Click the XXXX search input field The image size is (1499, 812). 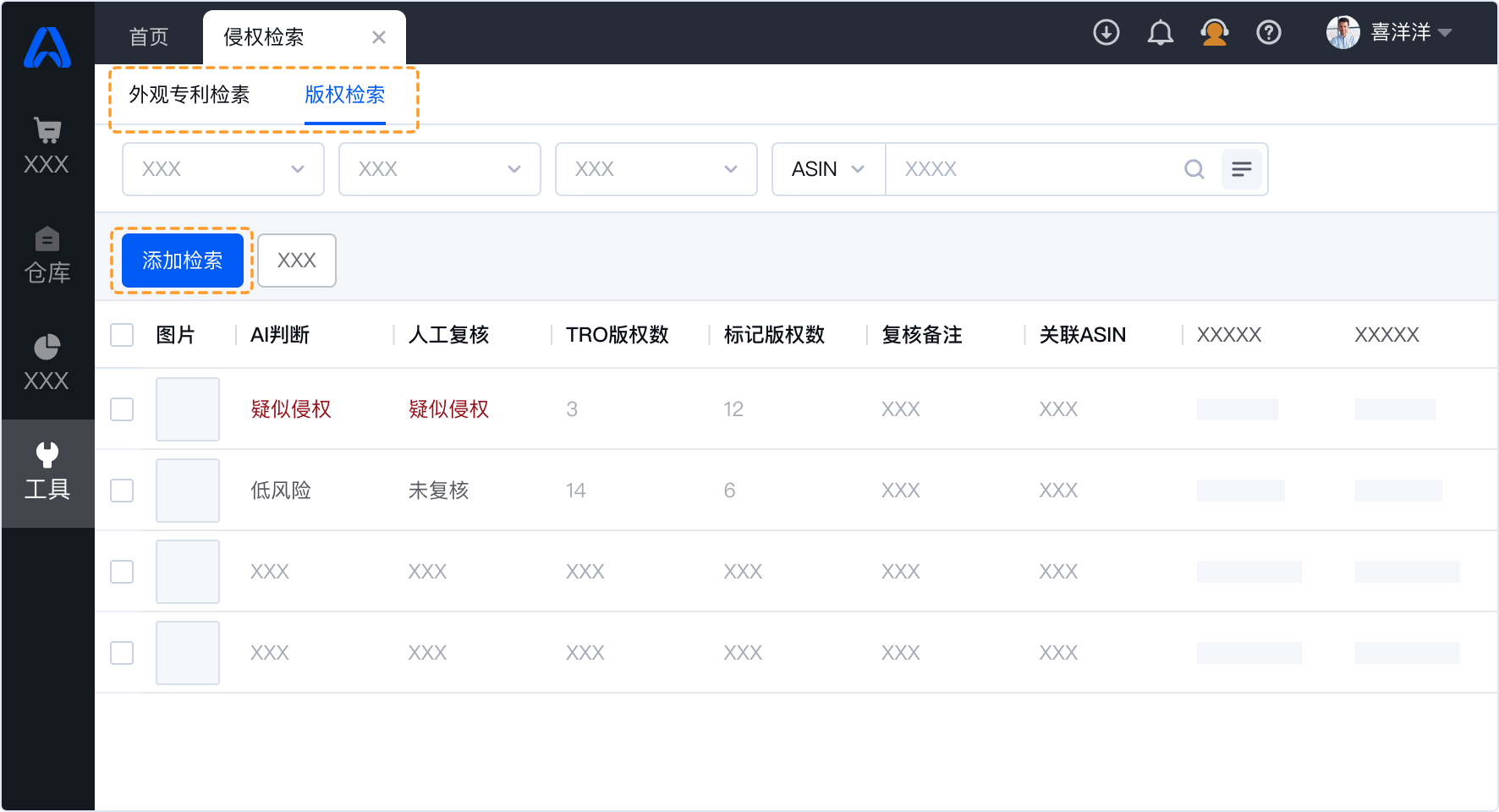pos(1032,169)
